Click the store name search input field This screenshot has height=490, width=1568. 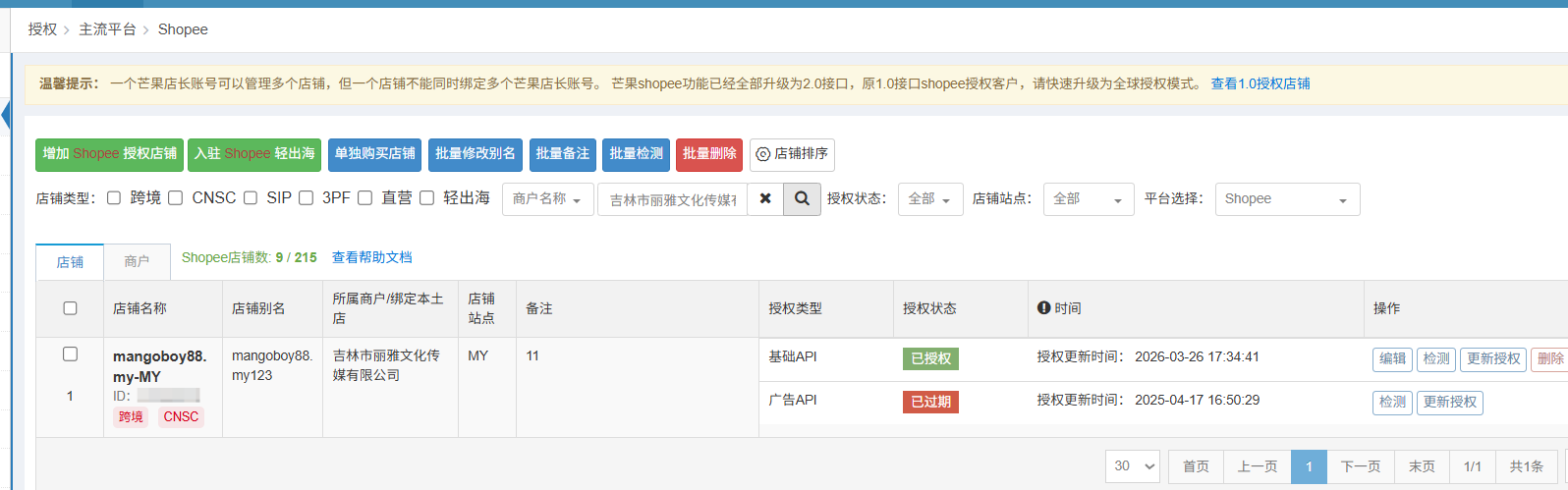coord(673,199)
